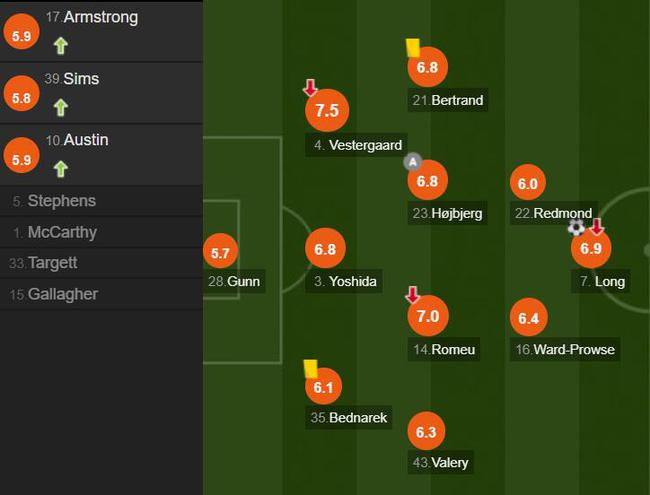Click Sims' green substituted-on arrow
The height and width of the screenshot is (495, 650).
pyautogui.click(x=60, y=106)
